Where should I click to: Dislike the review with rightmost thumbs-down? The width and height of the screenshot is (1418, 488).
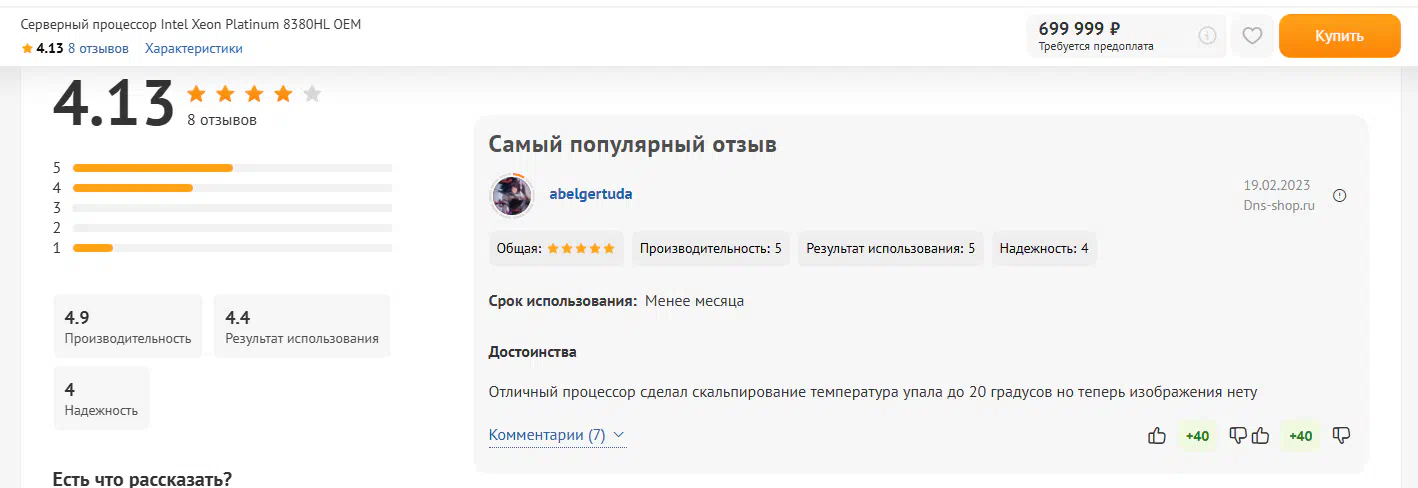tap(1342, 435)
